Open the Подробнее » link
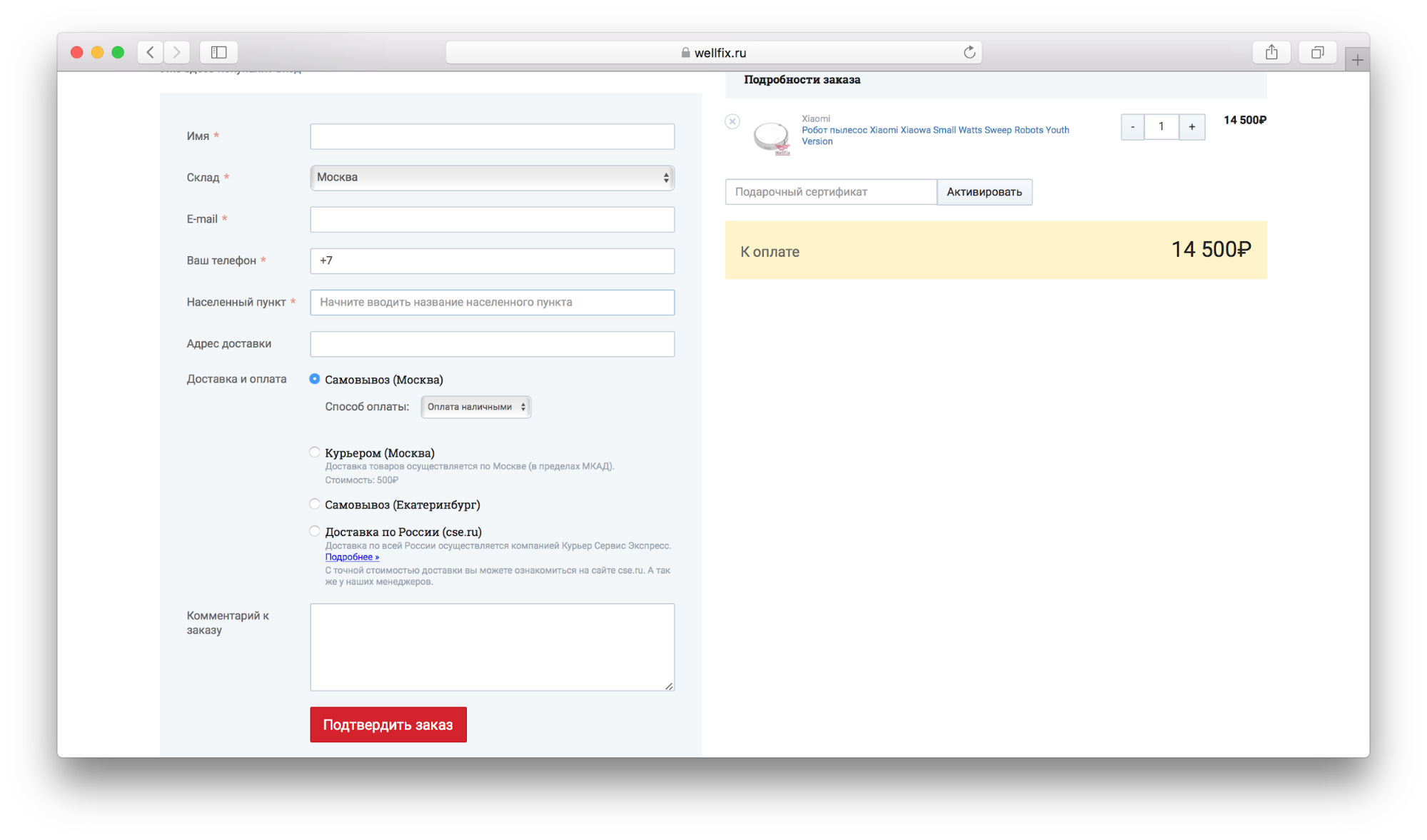The image size is (1427, 840). (352, 557)
